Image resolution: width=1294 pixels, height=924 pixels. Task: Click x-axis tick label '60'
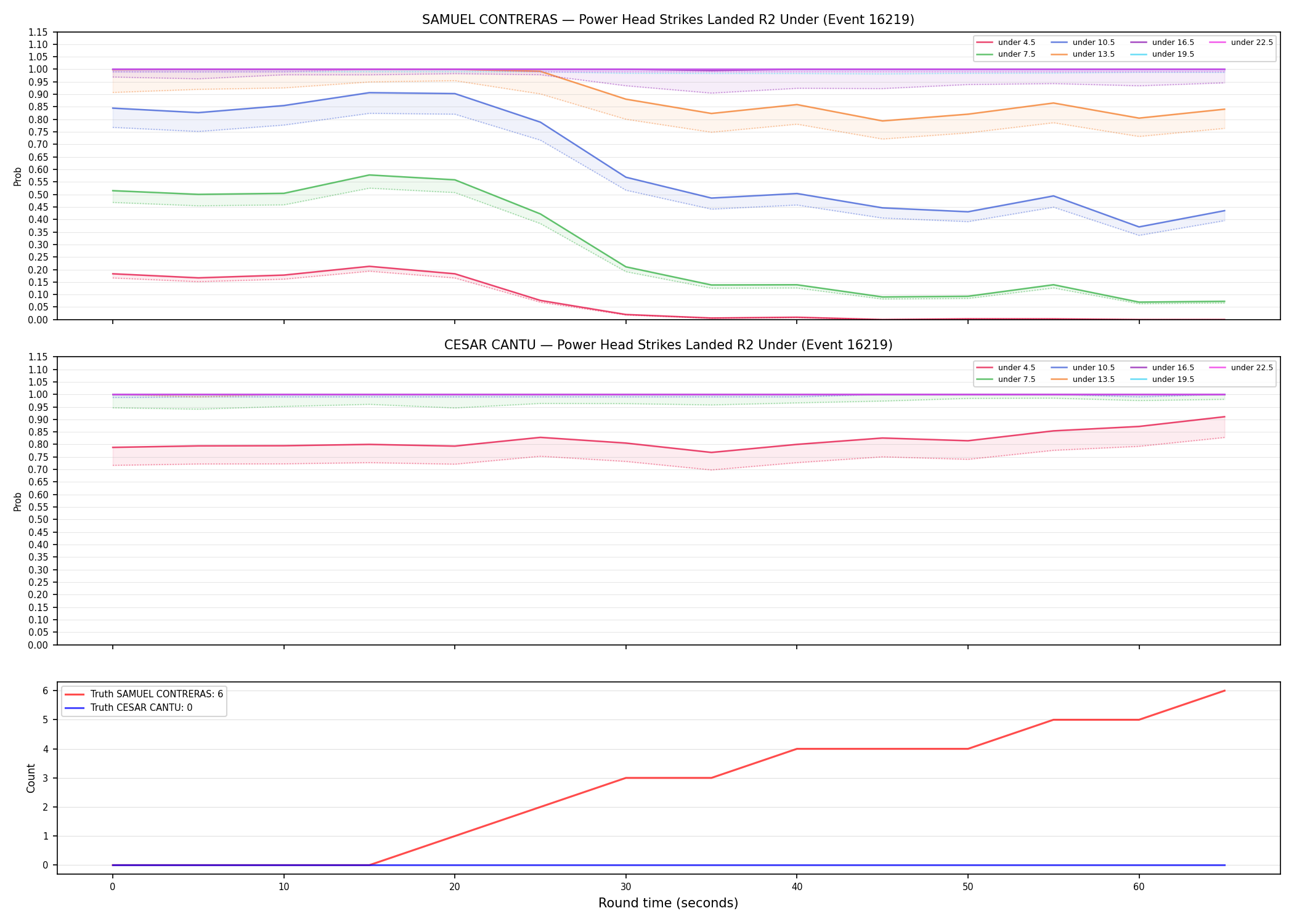pyautogui.click(x=1139, y=887)
